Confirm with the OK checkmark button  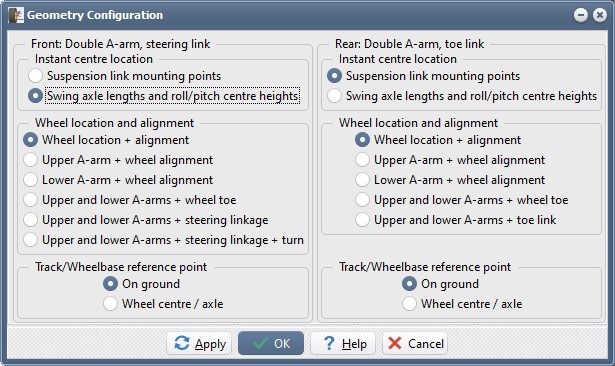click(271, 344)
